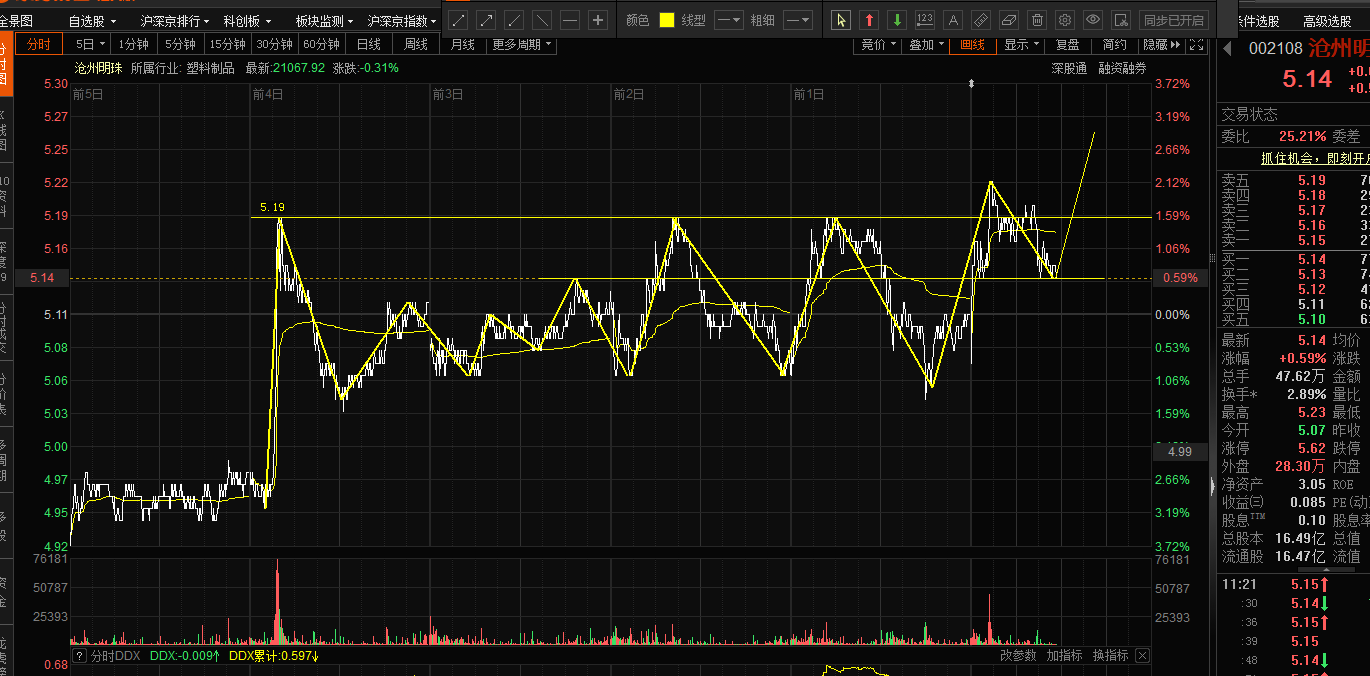Pick the red up-arrow marker tool

click(x=869, y=20)
